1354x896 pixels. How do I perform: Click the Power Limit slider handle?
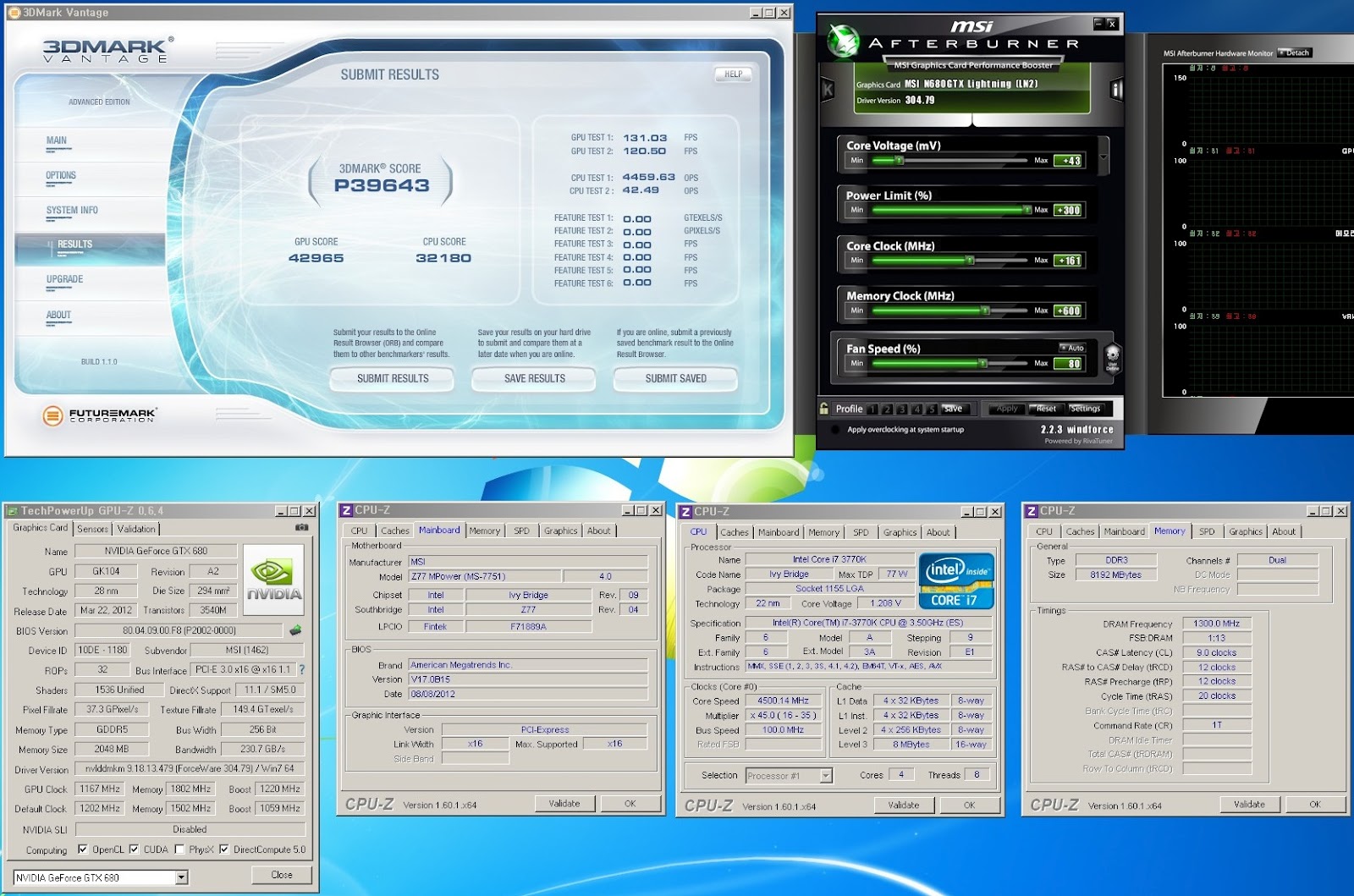(1027, 210)
